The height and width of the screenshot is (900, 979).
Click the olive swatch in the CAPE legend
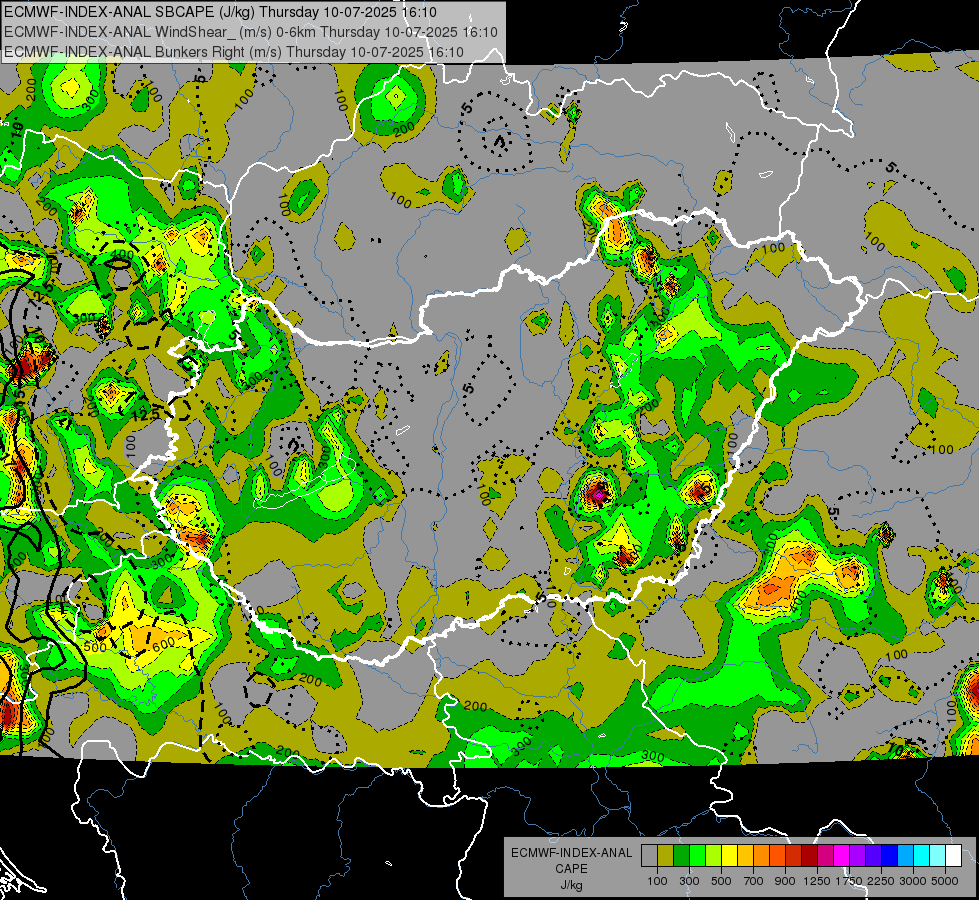[666, 855]
